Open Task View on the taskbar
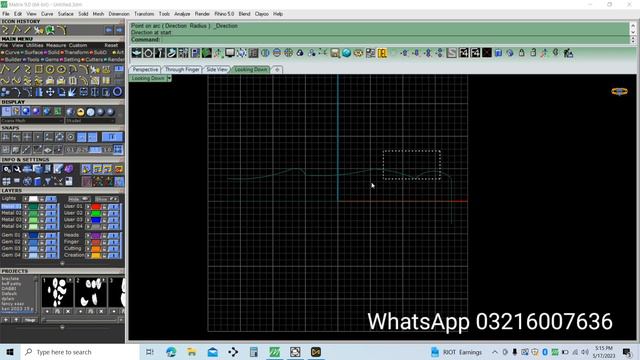The image size is (640, 360). [x=150, y=352]
